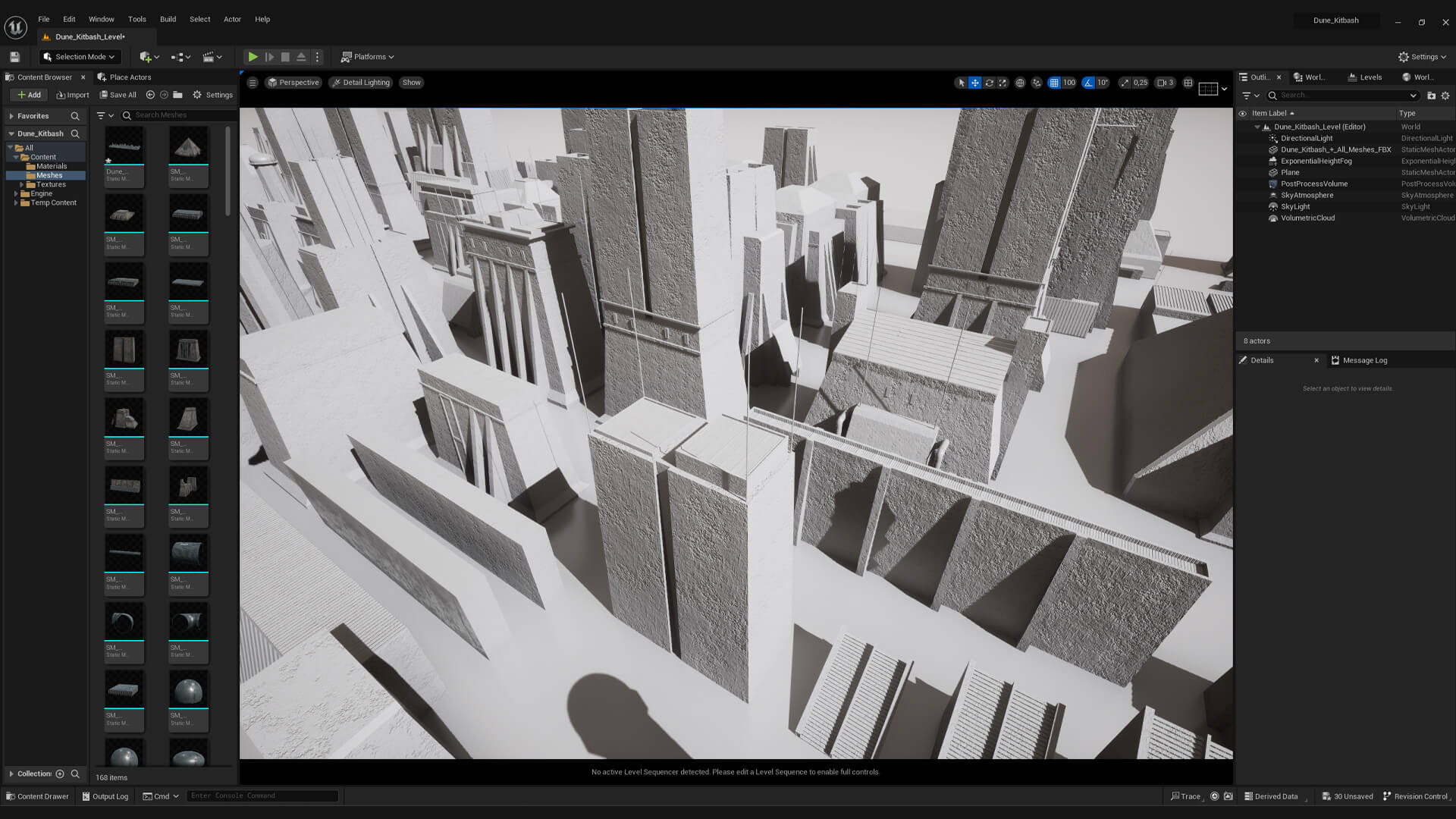Click the viewport layout maximize icon

tap(1188, 83)
